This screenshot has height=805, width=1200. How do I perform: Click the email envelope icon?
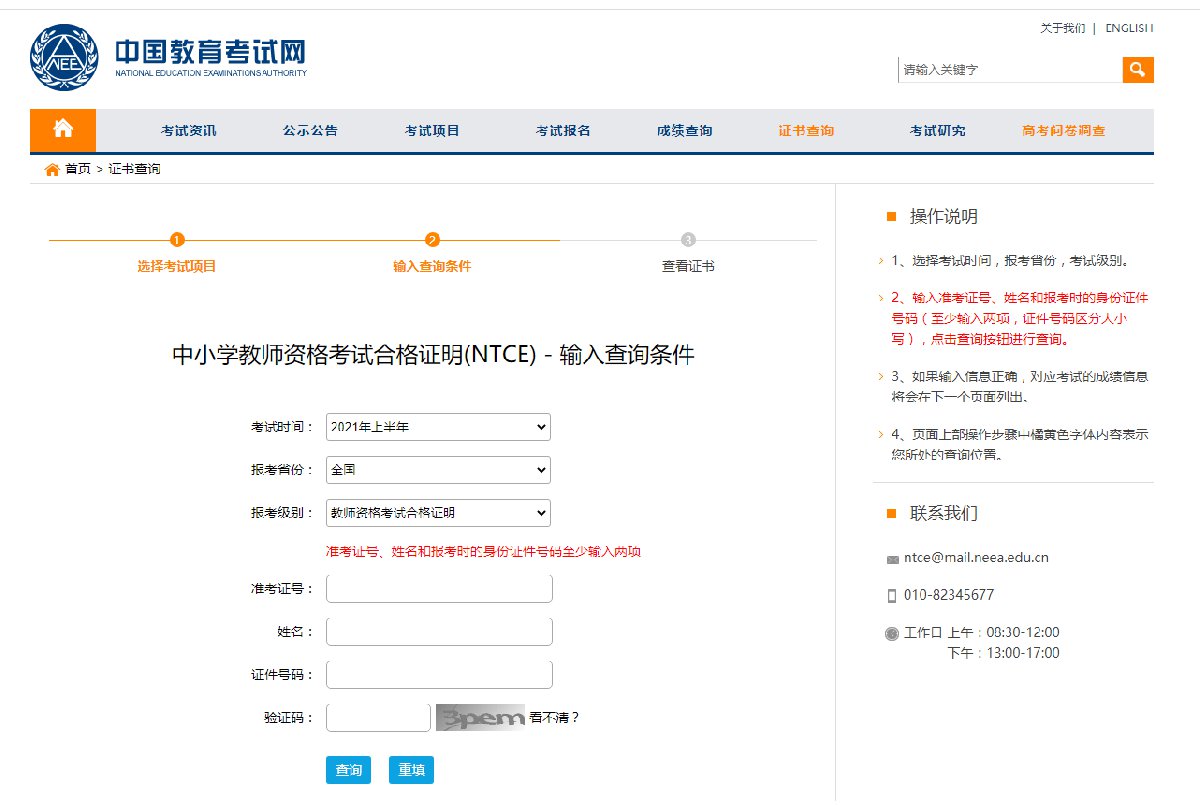point(892,559)
